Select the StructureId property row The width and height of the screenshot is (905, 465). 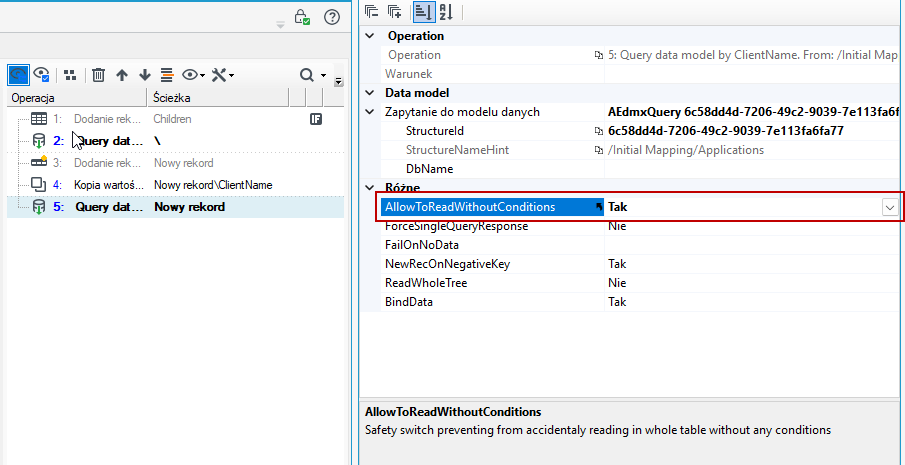[642, 131]
